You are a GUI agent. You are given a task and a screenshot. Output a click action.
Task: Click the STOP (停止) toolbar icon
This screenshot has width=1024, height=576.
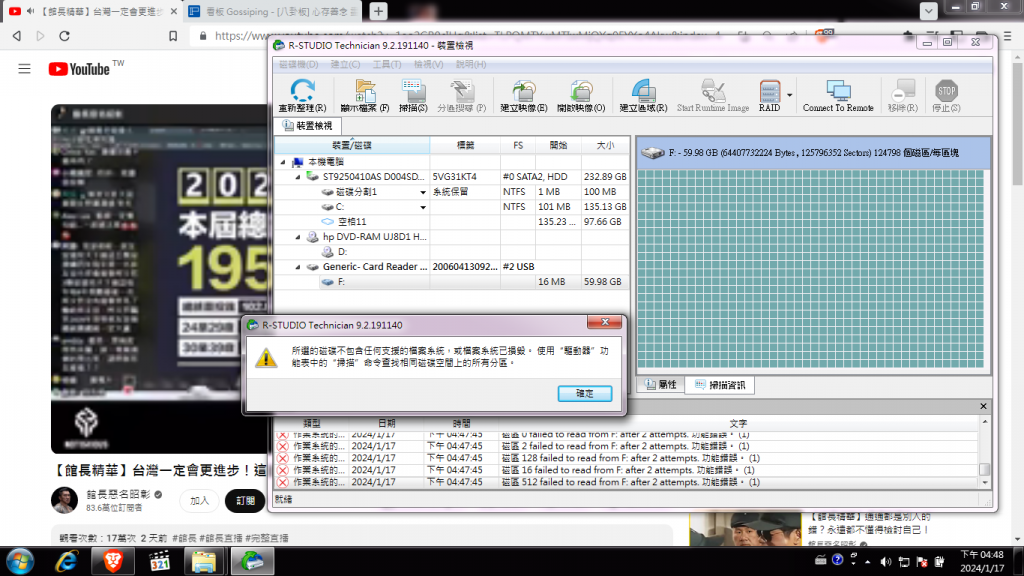[x=946, y=95]
